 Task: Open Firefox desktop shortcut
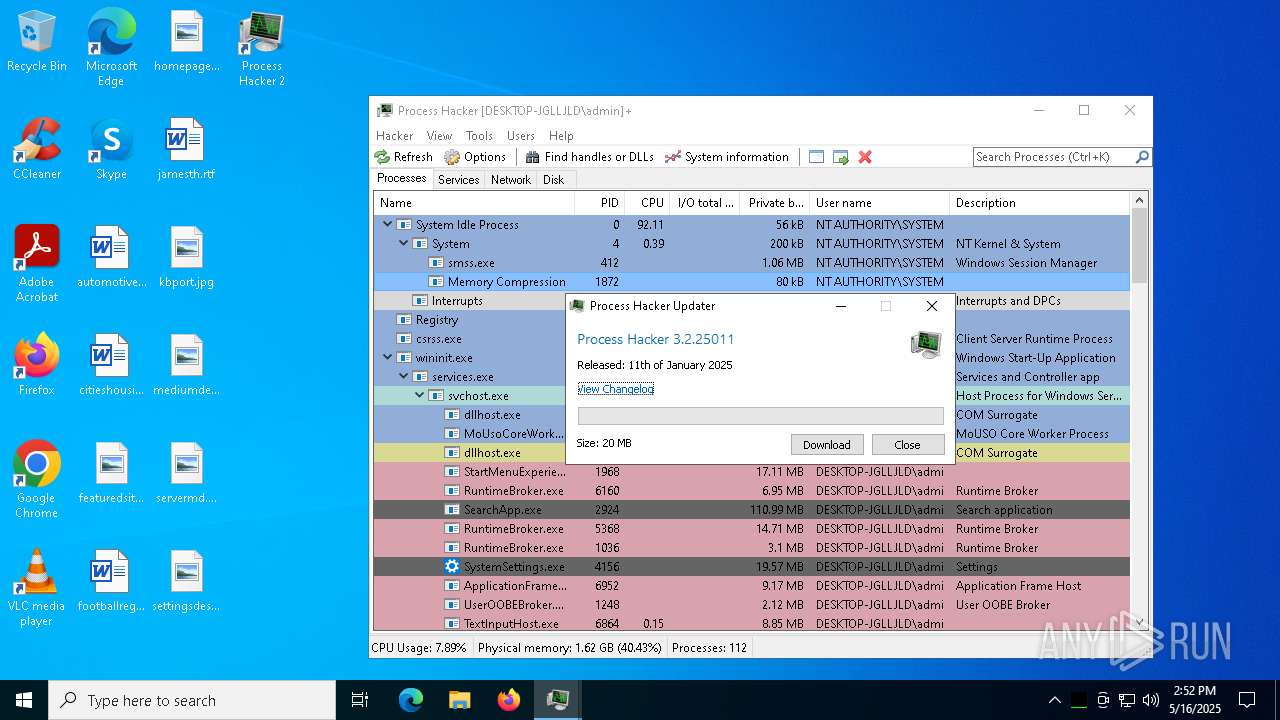pos(37,365)
